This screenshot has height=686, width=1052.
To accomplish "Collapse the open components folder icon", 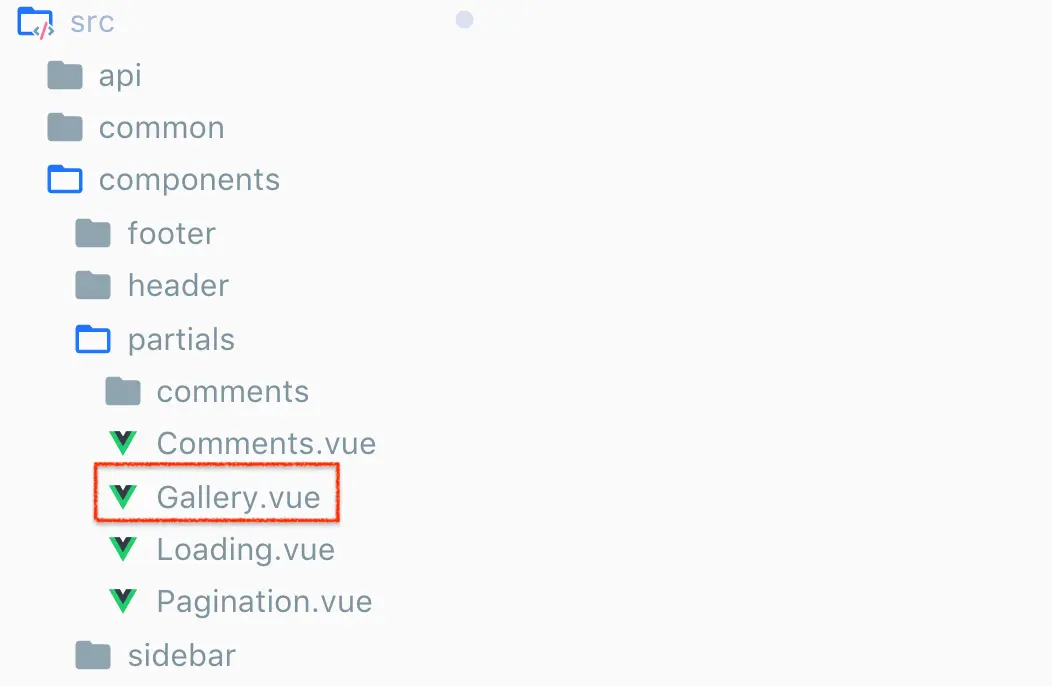I will (65, 179).
